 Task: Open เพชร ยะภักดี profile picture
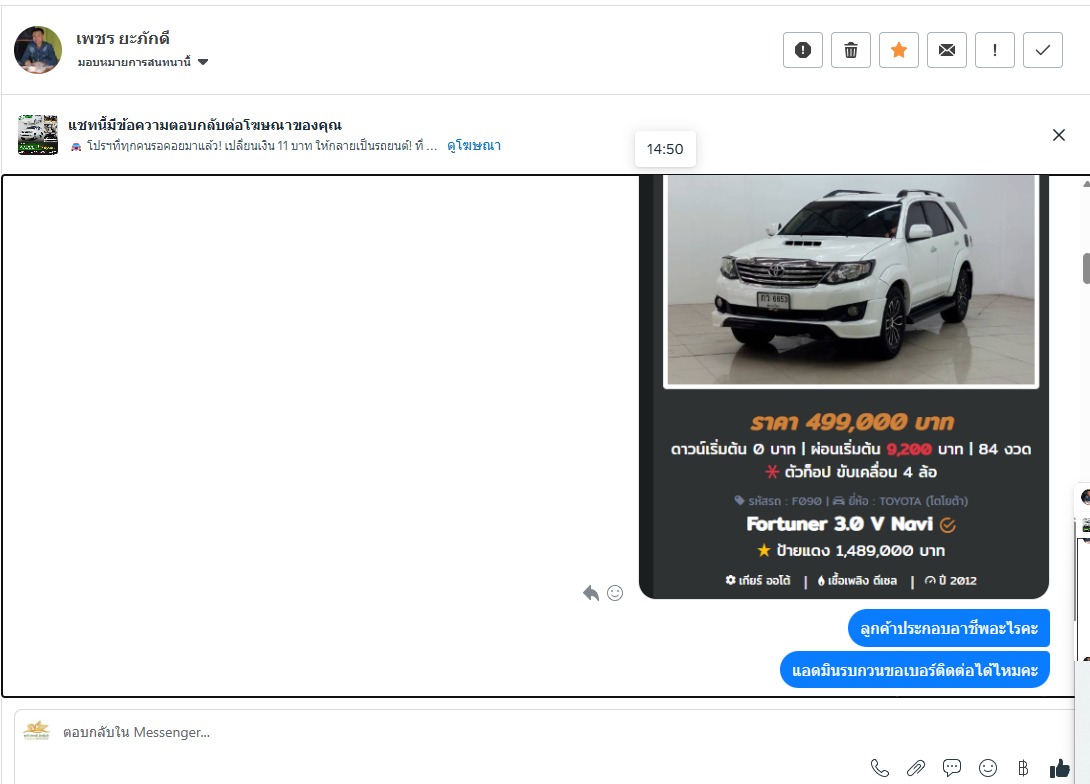[38, 50]
